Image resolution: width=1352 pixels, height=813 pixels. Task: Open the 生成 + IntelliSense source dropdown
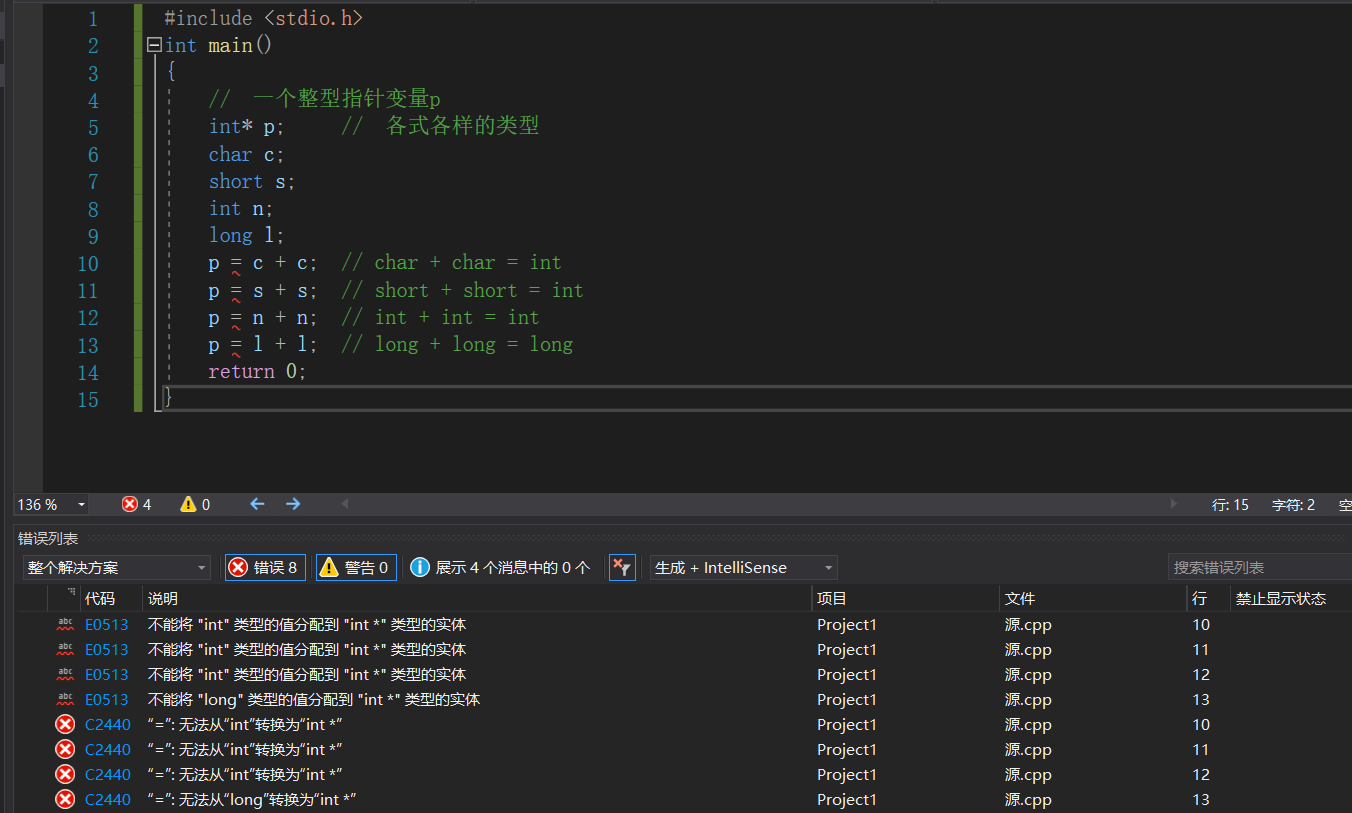click(743, 567)
